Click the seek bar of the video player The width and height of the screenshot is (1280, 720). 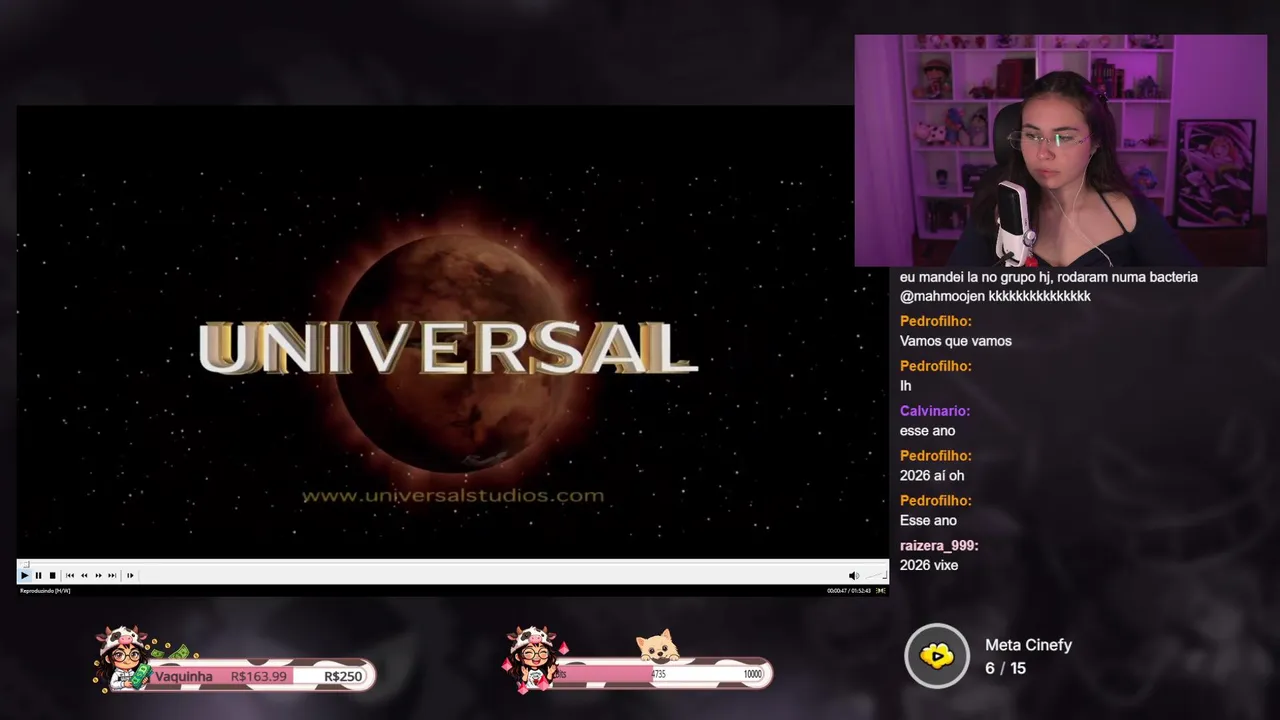[452, 563]
